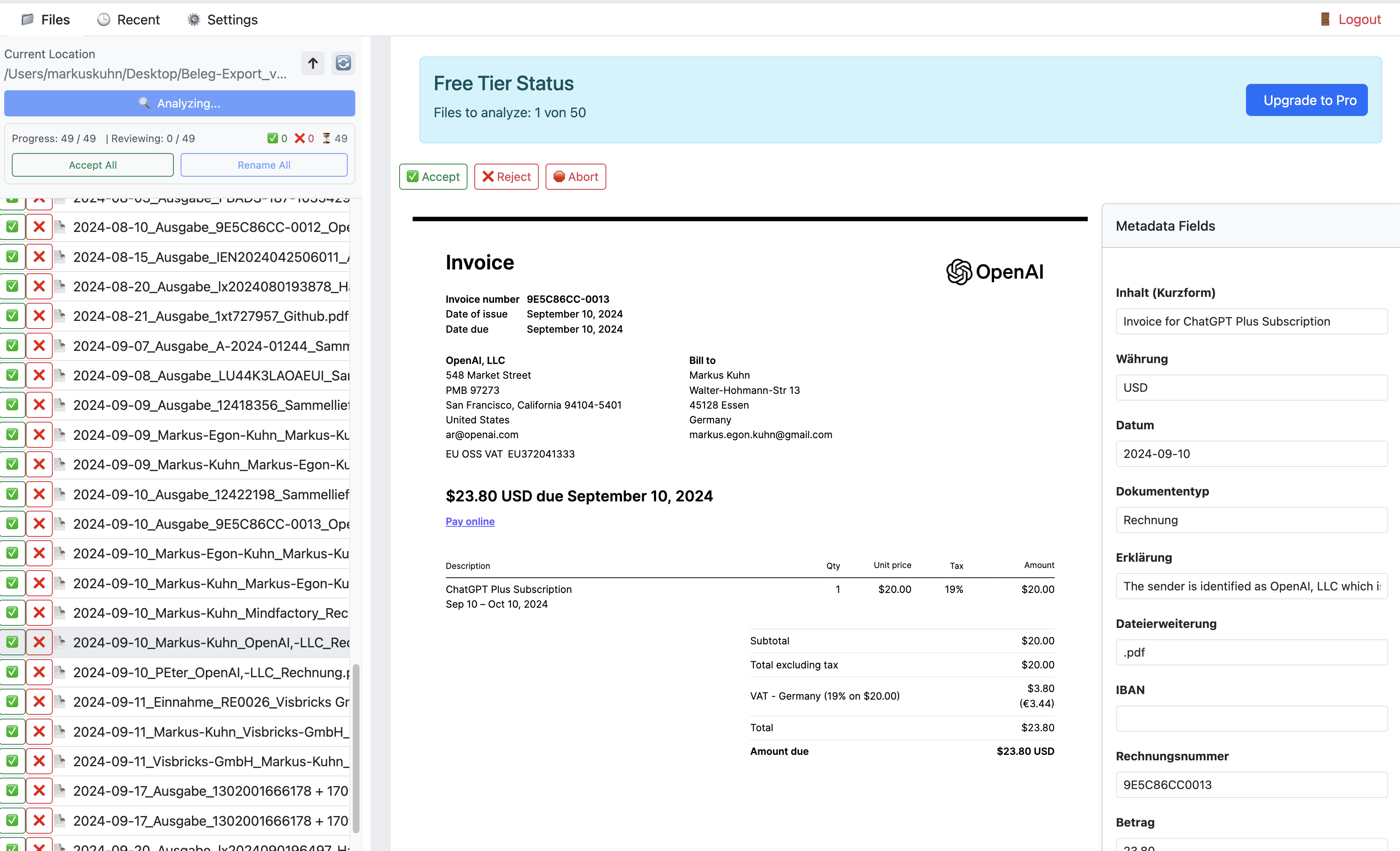Click the hourglass pending counter icon
Image resolution: width=1400 pixels, height=851 pixels.
[326, 138]
